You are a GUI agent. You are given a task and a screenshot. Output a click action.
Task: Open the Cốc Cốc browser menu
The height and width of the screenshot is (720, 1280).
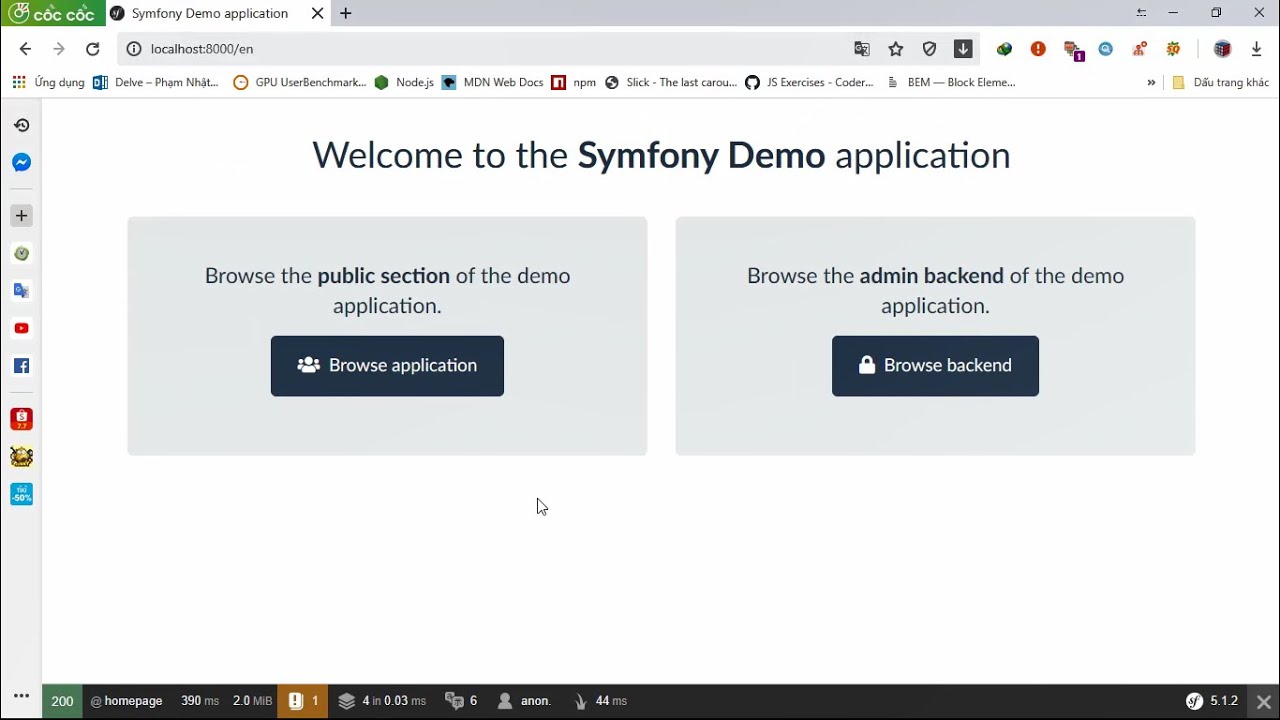[53, 13]
